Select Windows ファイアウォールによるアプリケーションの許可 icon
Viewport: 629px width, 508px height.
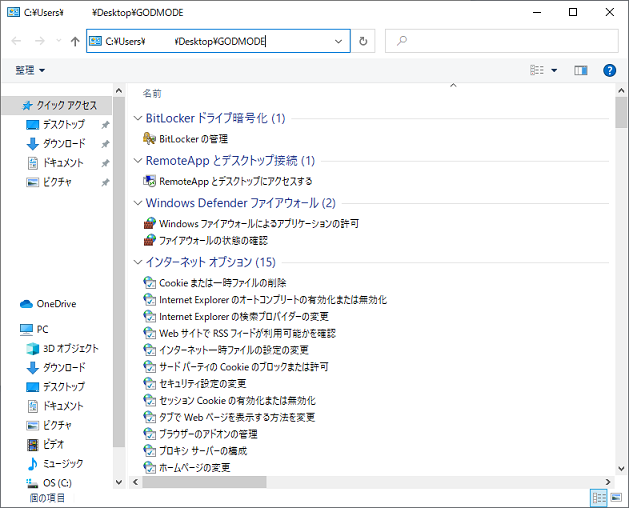click(x=149, y=223)
